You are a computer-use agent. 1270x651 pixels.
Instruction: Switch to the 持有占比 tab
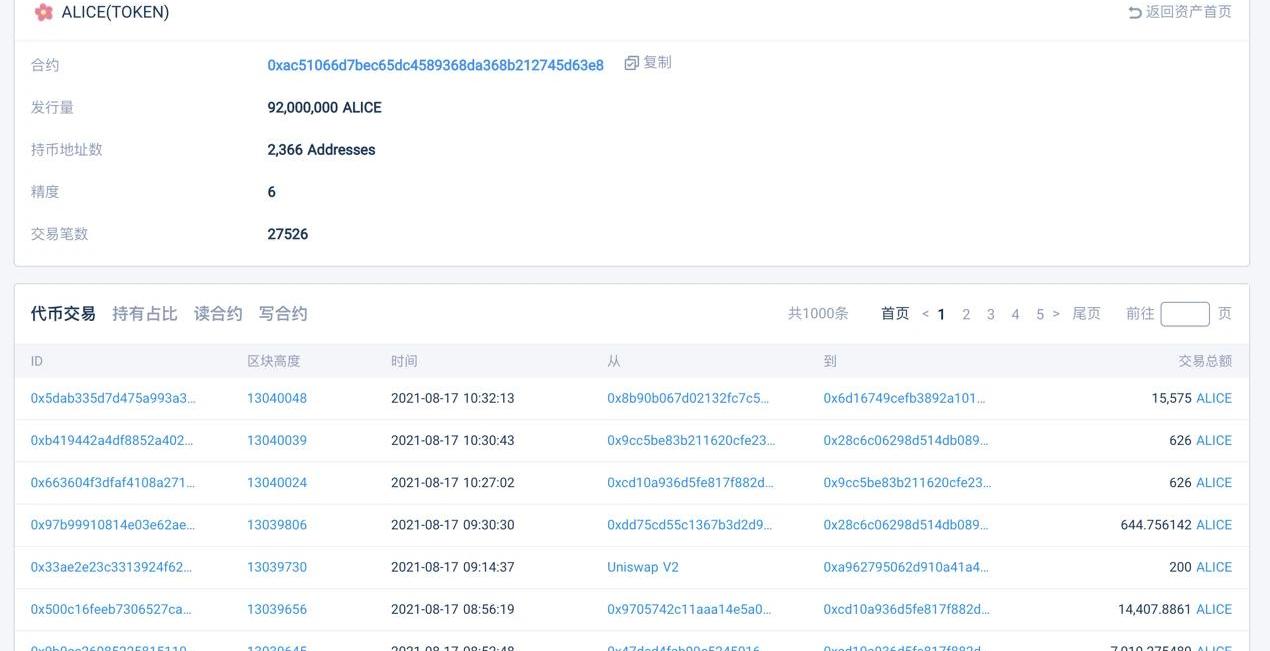(144, 314)
